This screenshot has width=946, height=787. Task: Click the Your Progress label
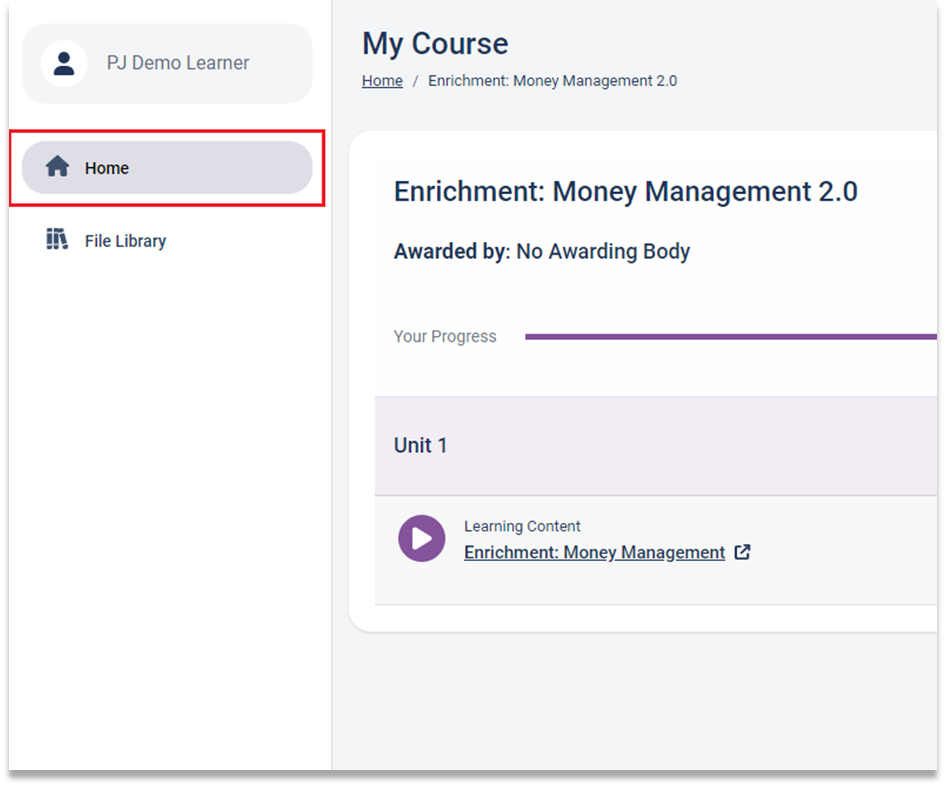point(445,336)
